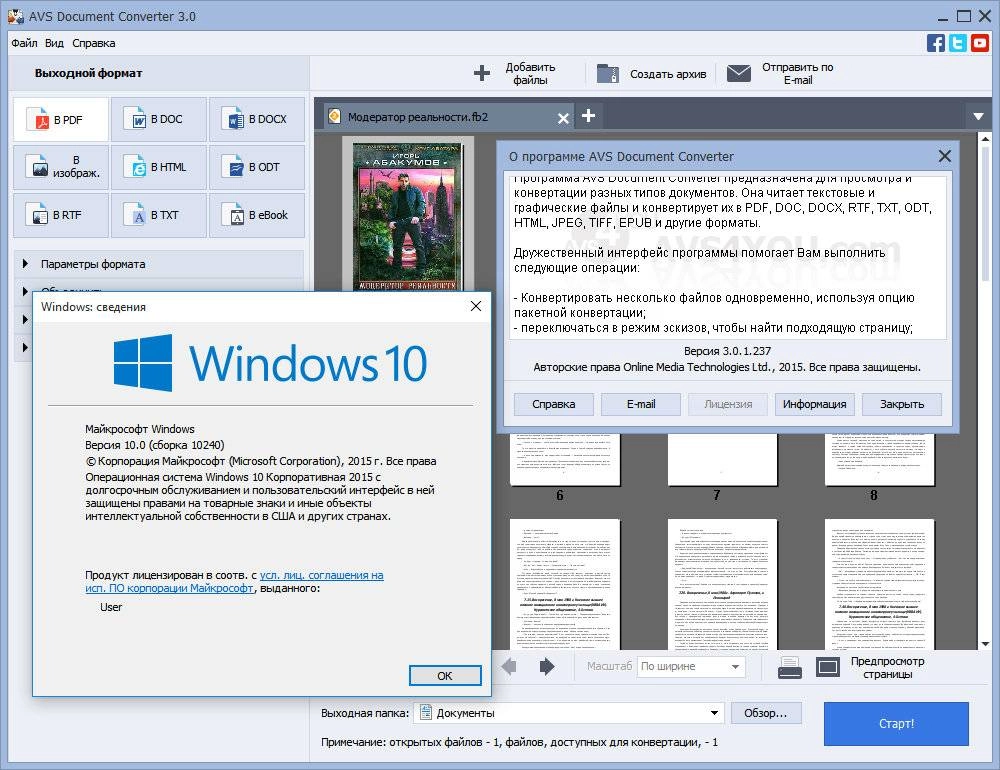Open the AVS YouTube channel icon
The height and width of the screenshot is (770, 1000).
click(980, 43)
